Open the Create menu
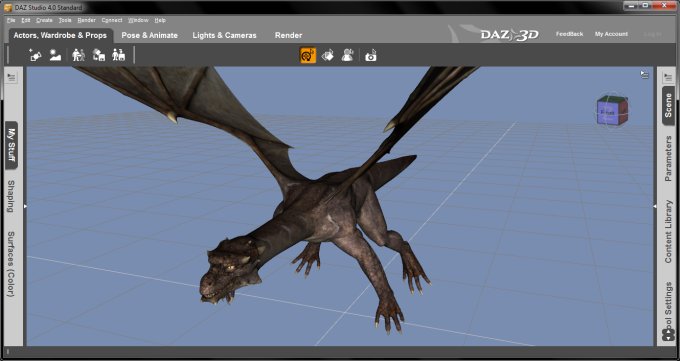 tap(44, 20)
